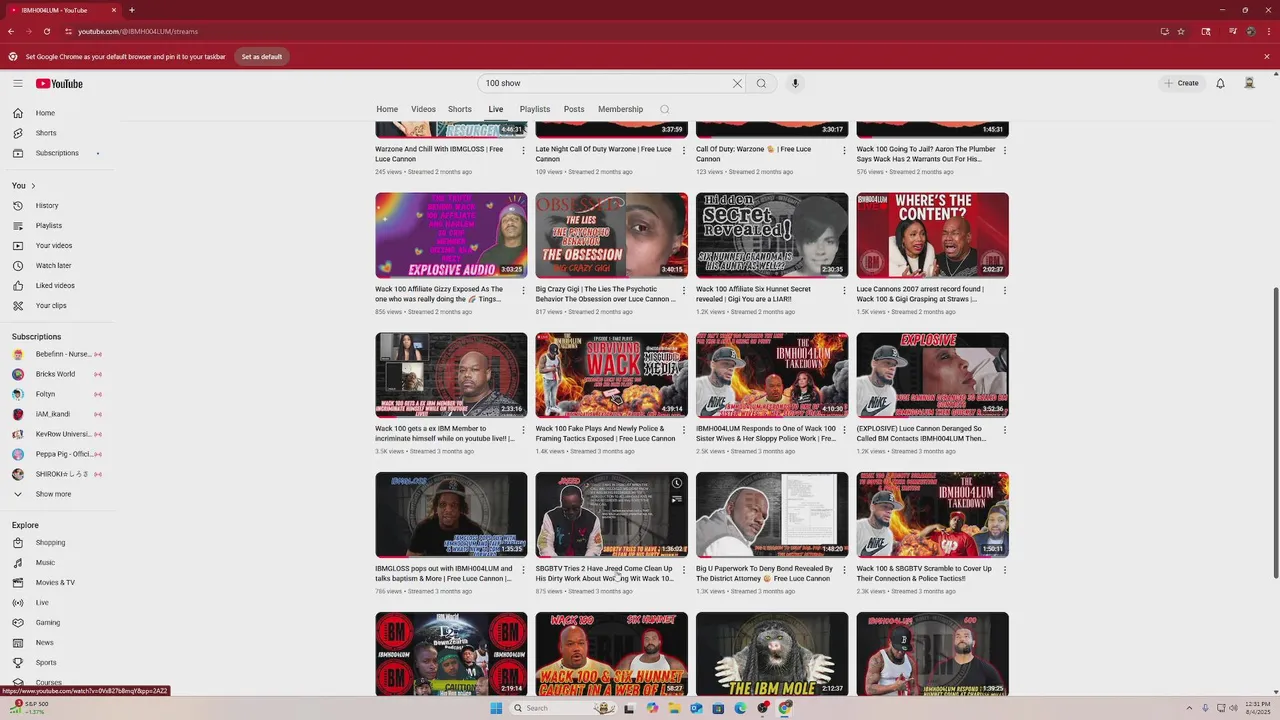Bookmark this page with the star
1280x720 pixels.
coord(1181,31)
